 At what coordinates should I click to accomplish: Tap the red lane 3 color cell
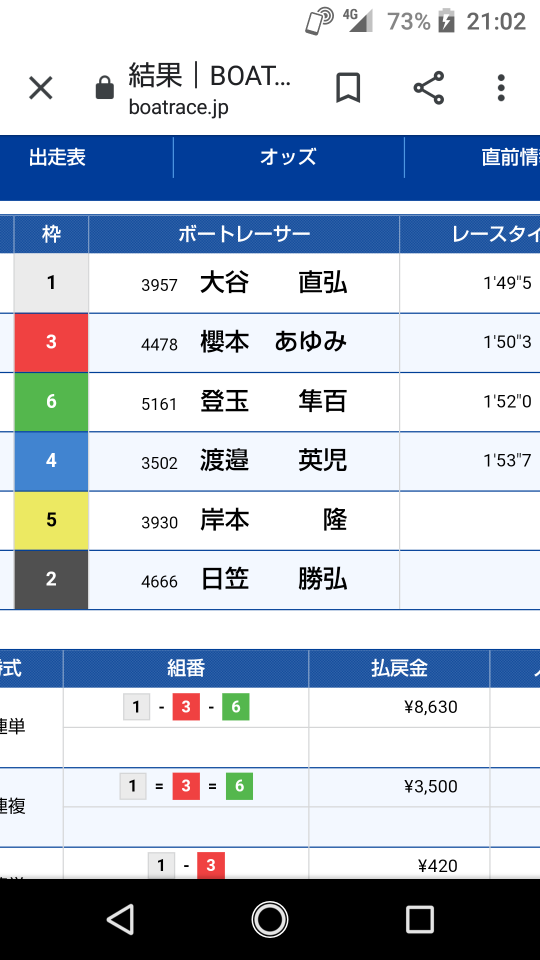click(x=51, y=342)
